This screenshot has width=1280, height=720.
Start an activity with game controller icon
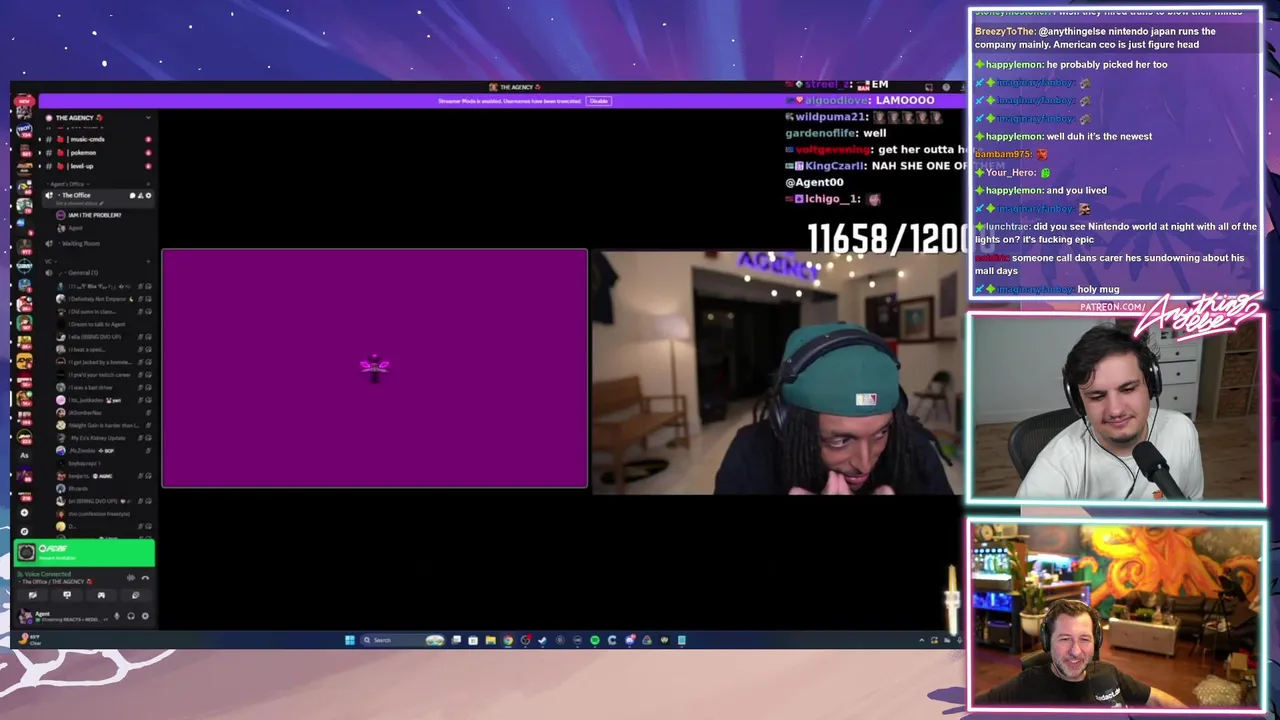click(x=101, y=595)
